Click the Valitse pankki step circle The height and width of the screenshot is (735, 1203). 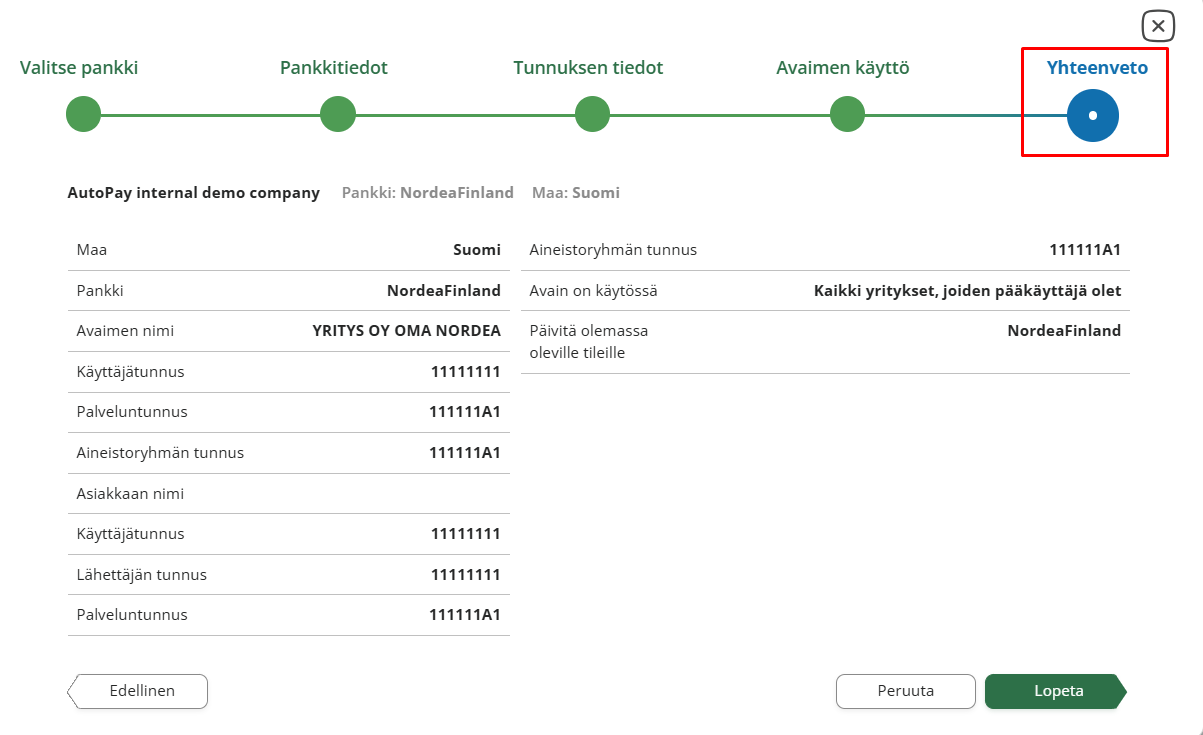pyautogui.click(x=84, y=114)
